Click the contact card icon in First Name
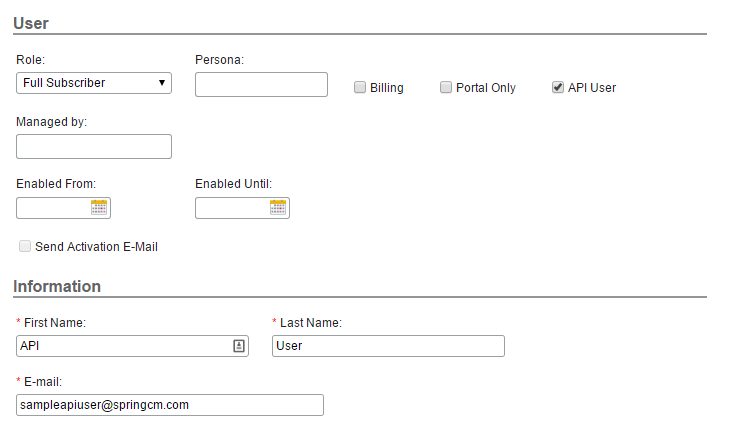 (x=239, y=346)
